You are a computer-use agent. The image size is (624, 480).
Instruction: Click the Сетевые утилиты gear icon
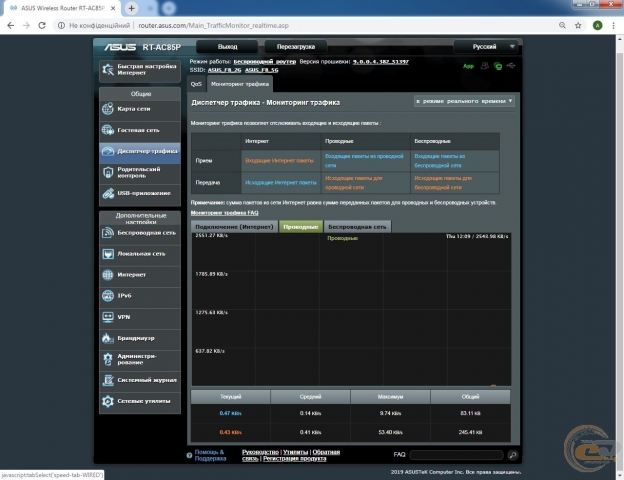point(108,401)
